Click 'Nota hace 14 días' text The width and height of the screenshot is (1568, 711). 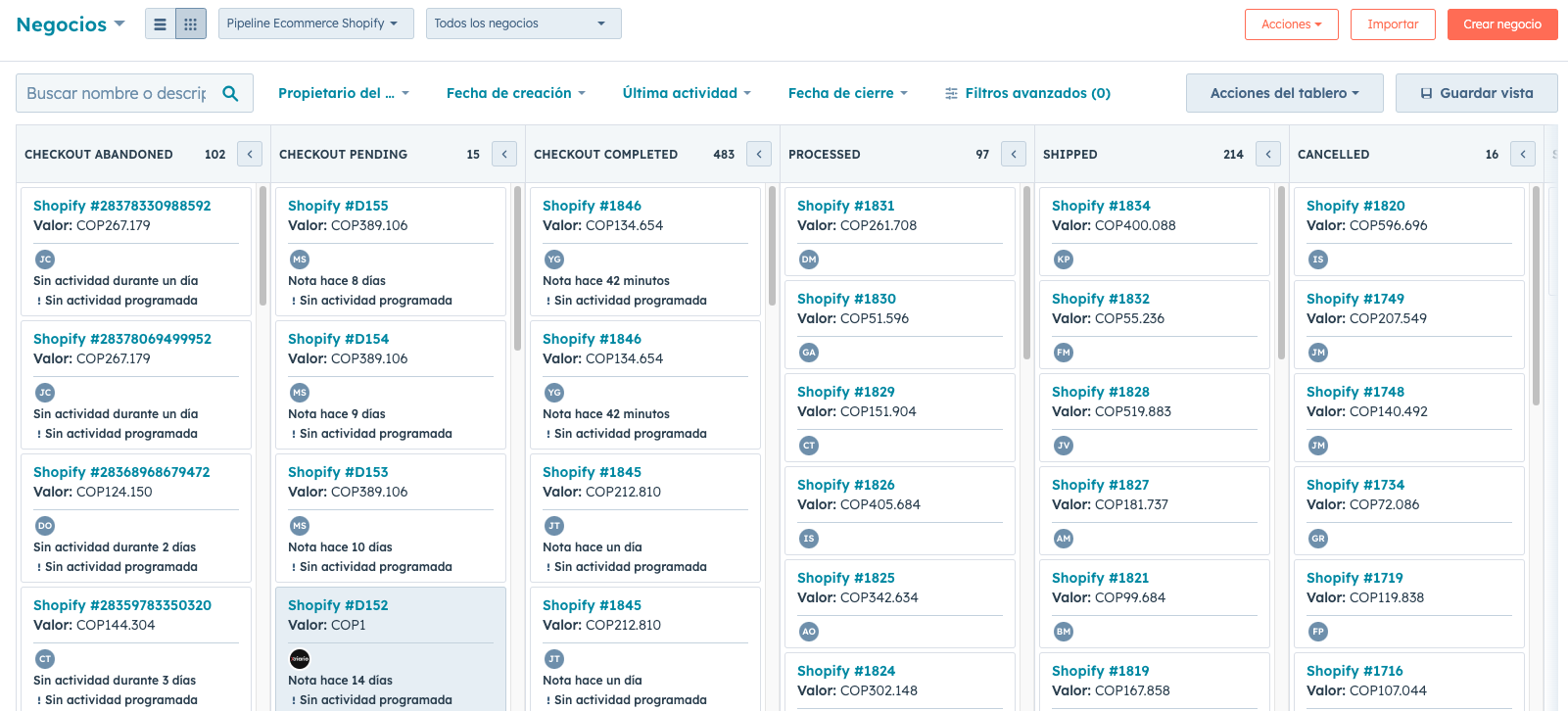coord(340,681)
